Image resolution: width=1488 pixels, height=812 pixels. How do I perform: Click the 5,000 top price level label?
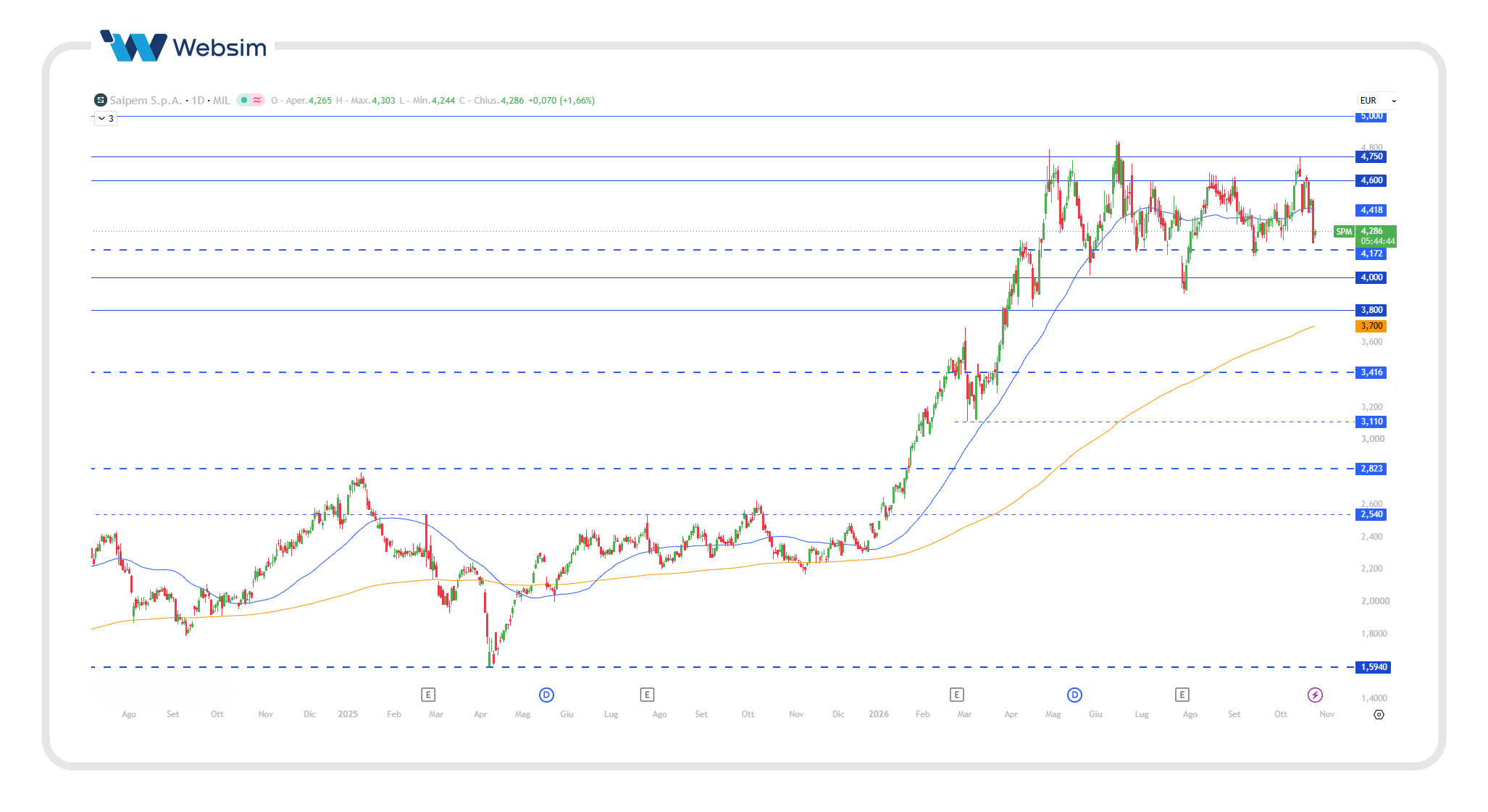pos(1371,117)
